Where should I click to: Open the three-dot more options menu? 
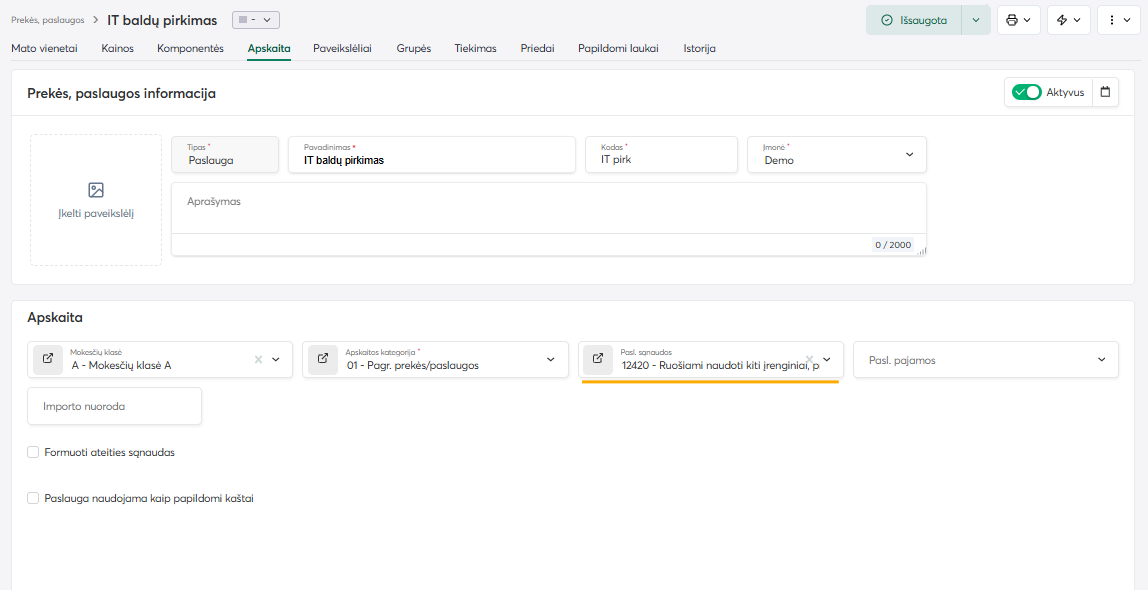[x=1118, y=20]
